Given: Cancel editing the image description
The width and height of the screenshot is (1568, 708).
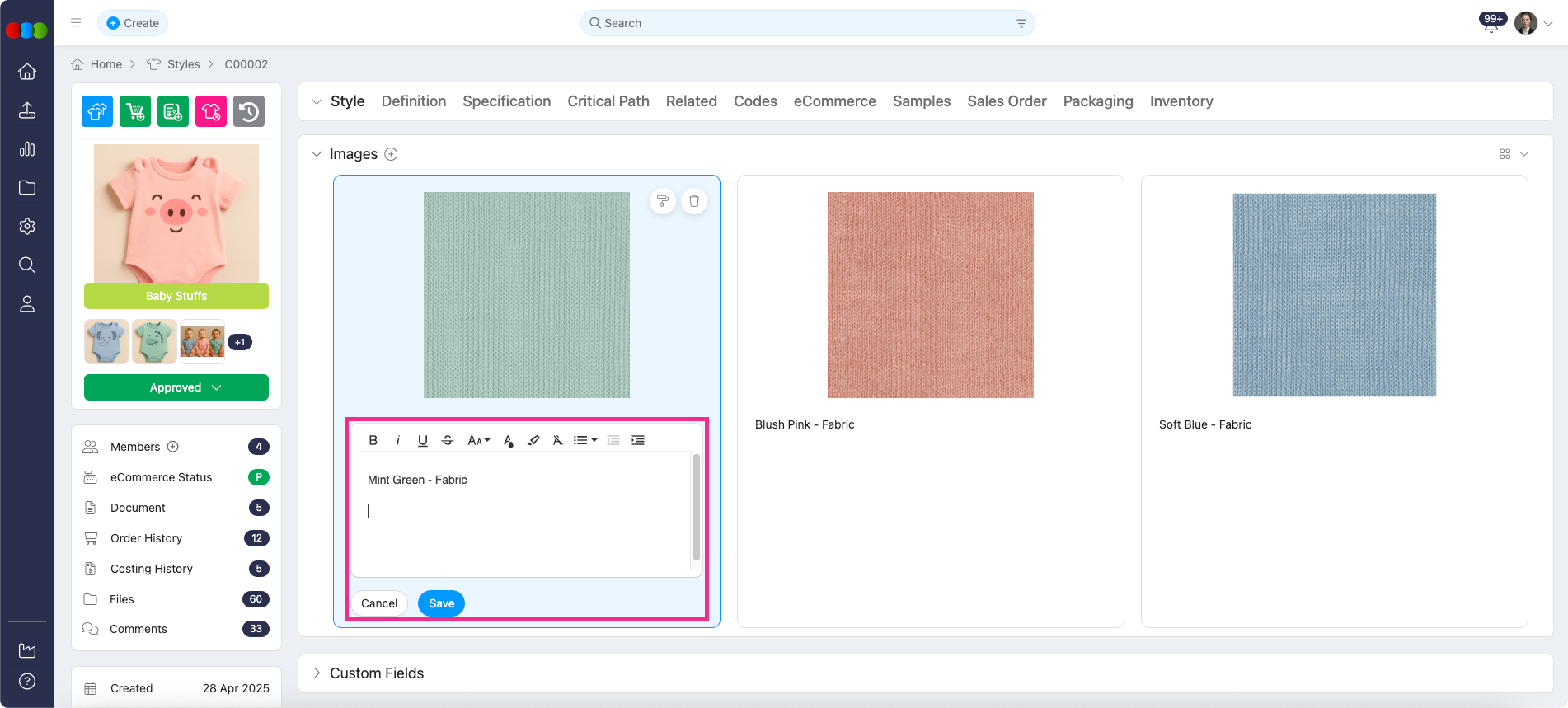Looking at the screenshot, I should click(x=379, y=603).
